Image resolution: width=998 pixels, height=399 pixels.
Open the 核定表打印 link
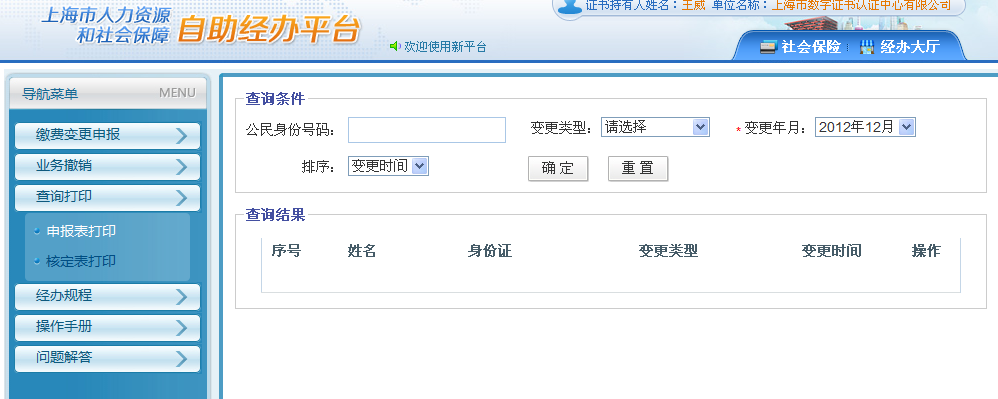[81, 262]
